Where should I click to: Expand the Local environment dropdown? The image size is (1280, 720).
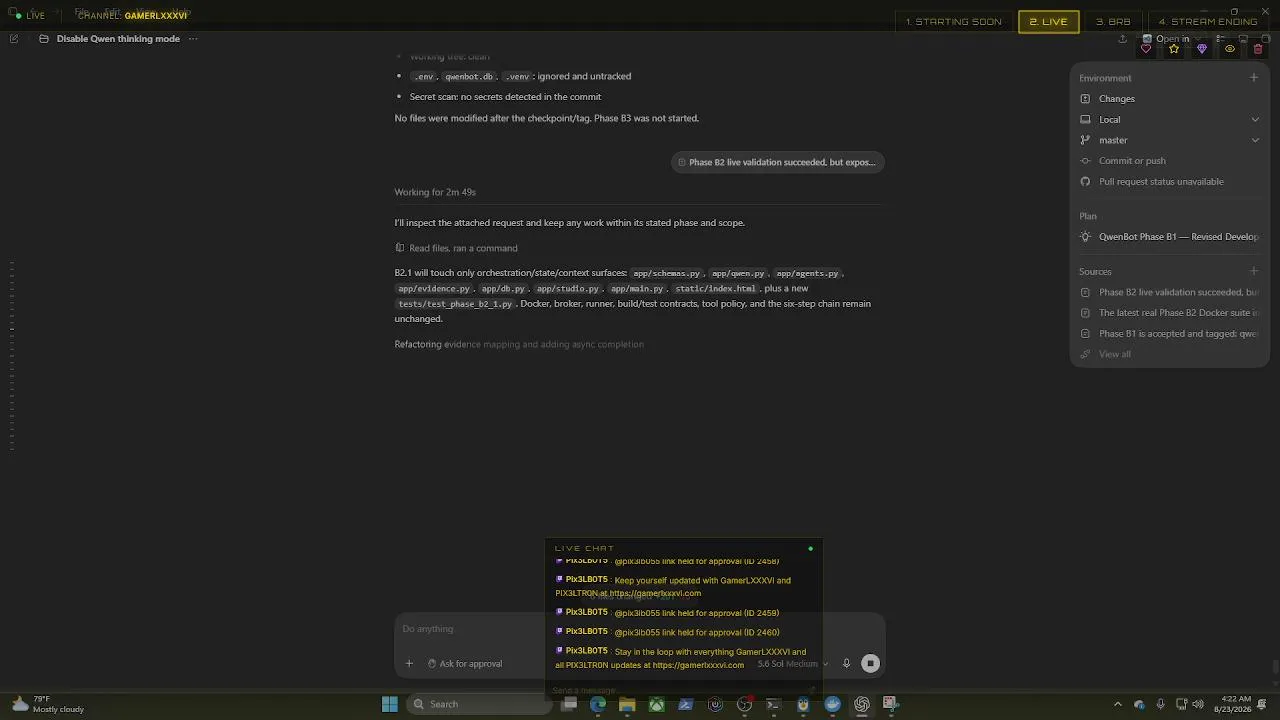tap(1255, 120)
